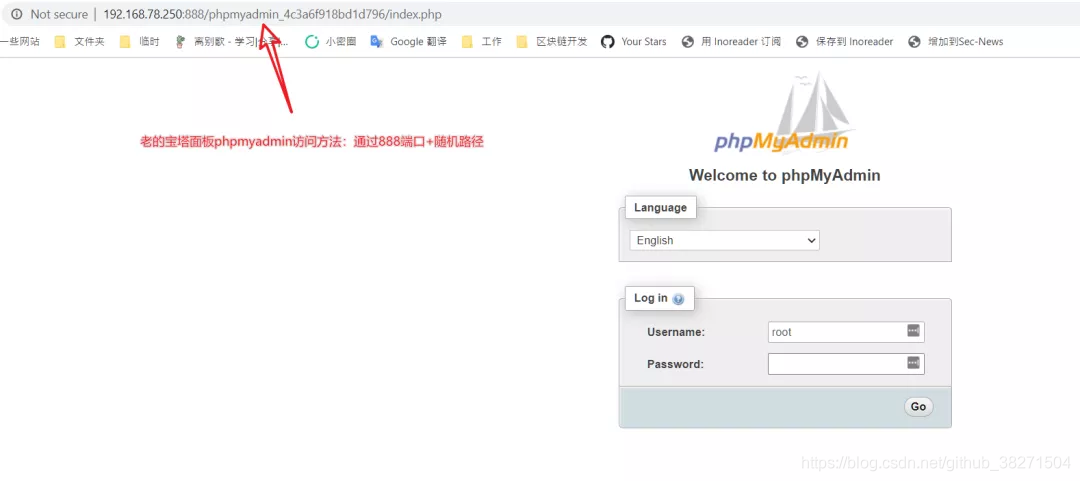Screen dimensions: 1080x481
Task: Open the 一些网站 bookmark
Action: point(20,41)
